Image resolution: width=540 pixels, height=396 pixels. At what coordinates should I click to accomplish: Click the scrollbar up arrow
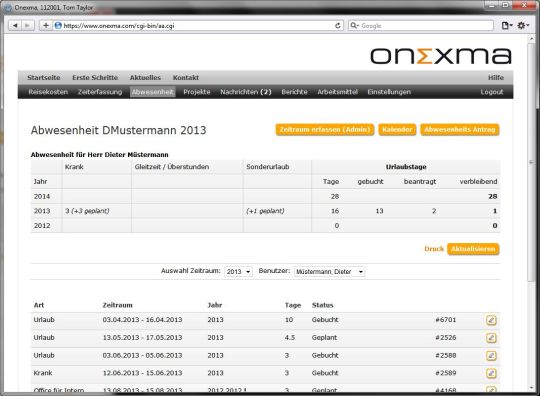[532, 39]
